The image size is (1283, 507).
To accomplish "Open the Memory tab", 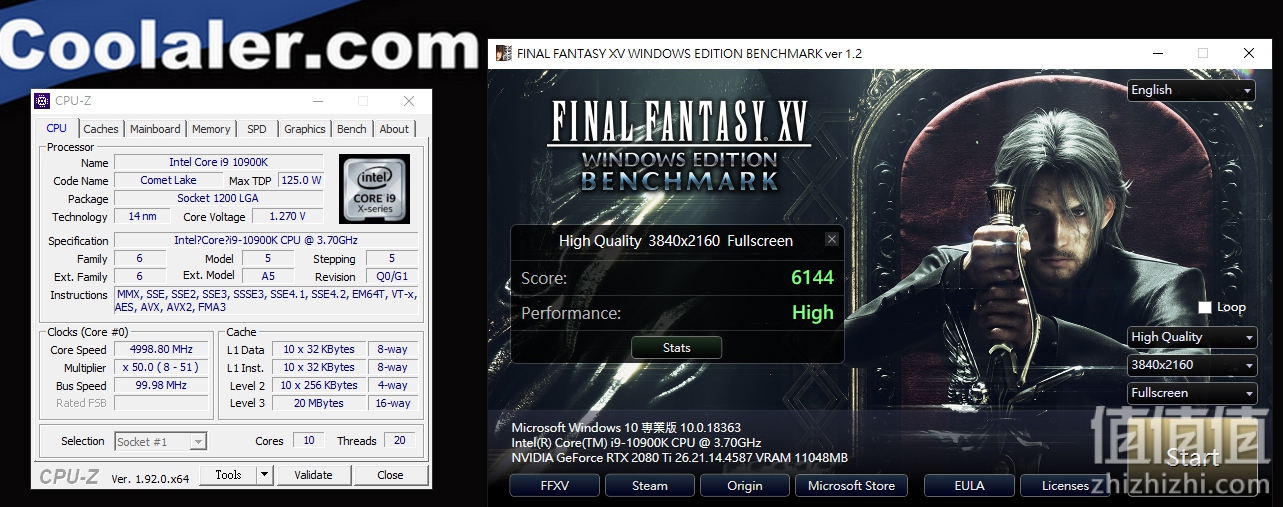I will tap(211, 129).
